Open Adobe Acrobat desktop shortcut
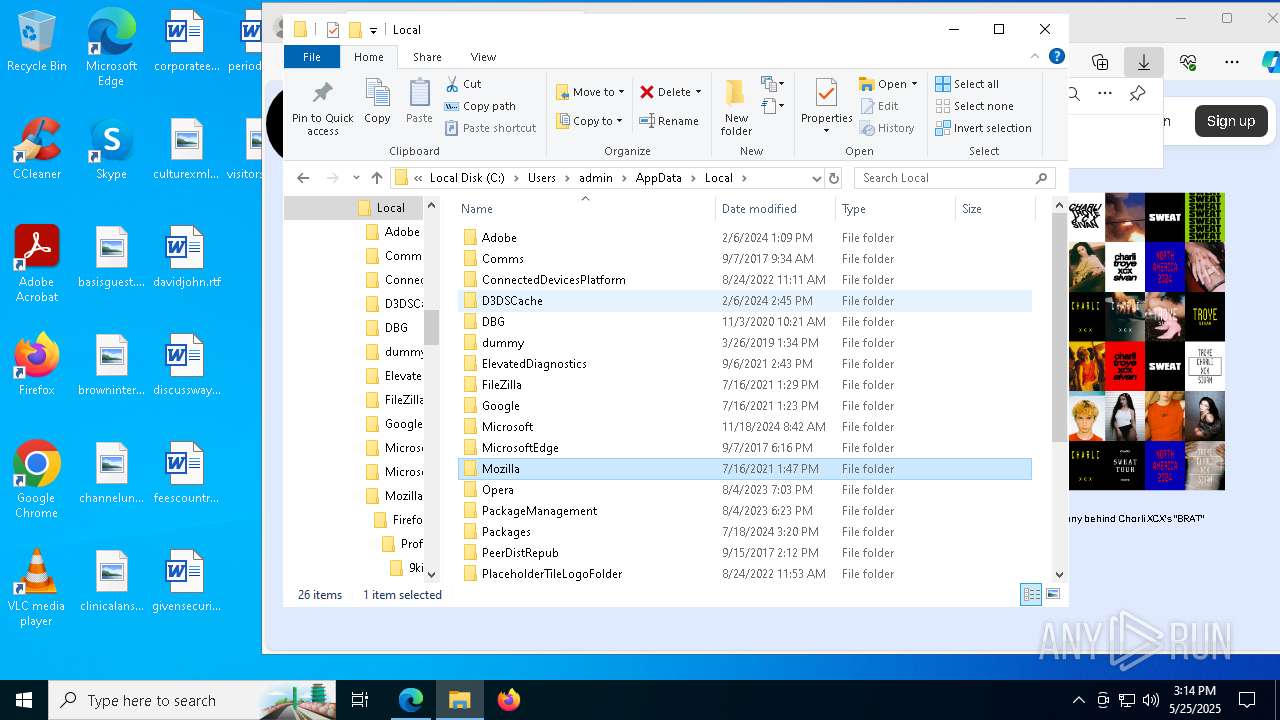This screenshot has width=1280, height=720. (x=37, y=264)
